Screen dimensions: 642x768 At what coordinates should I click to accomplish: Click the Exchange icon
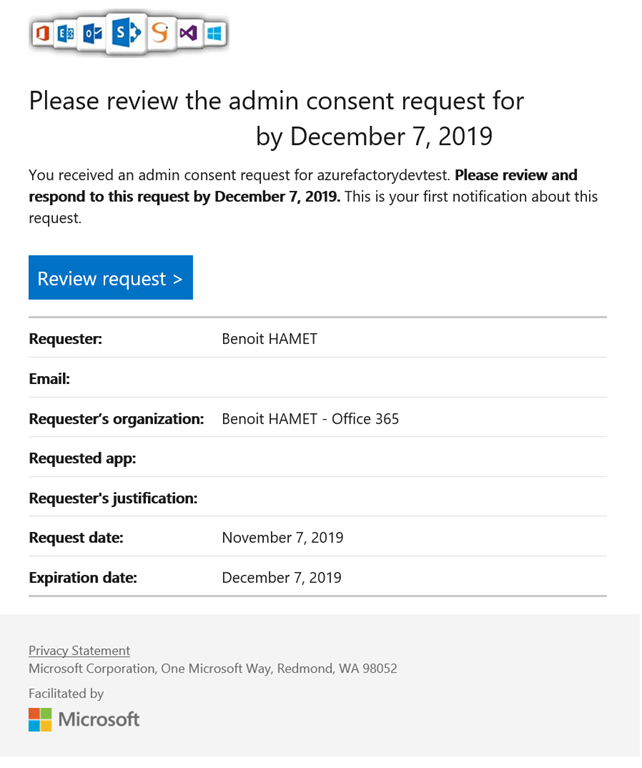[67, 35]
